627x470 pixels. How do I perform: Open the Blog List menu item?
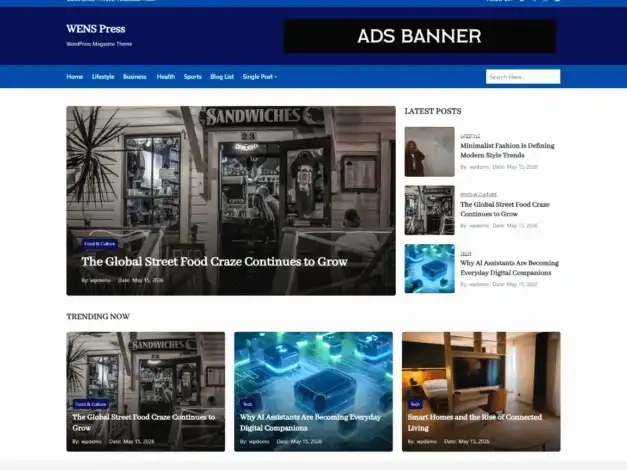click(222, 76)
